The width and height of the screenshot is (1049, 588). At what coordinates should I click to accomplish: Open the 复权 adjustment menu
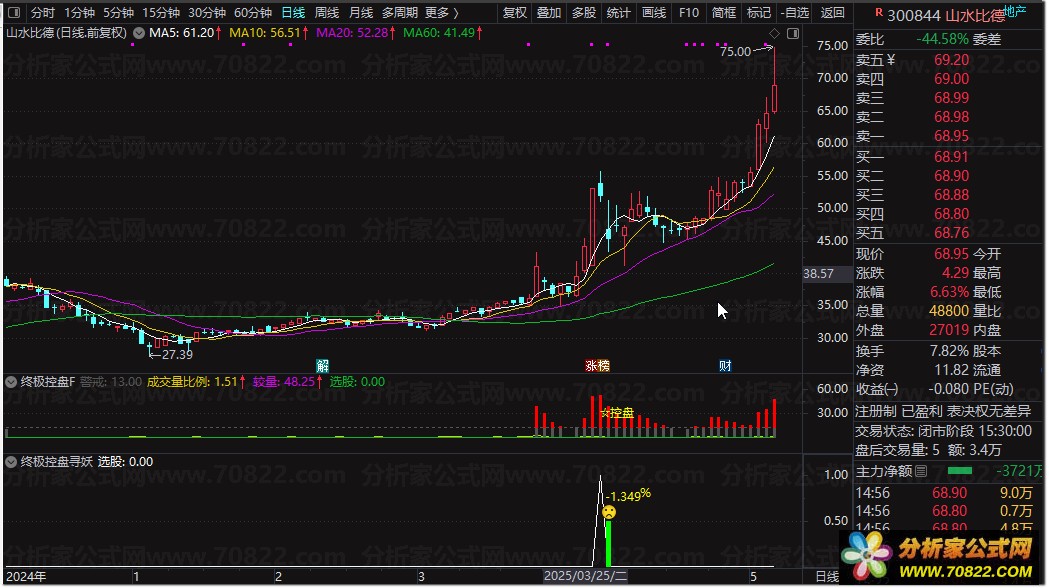click(x=515, y=13)
